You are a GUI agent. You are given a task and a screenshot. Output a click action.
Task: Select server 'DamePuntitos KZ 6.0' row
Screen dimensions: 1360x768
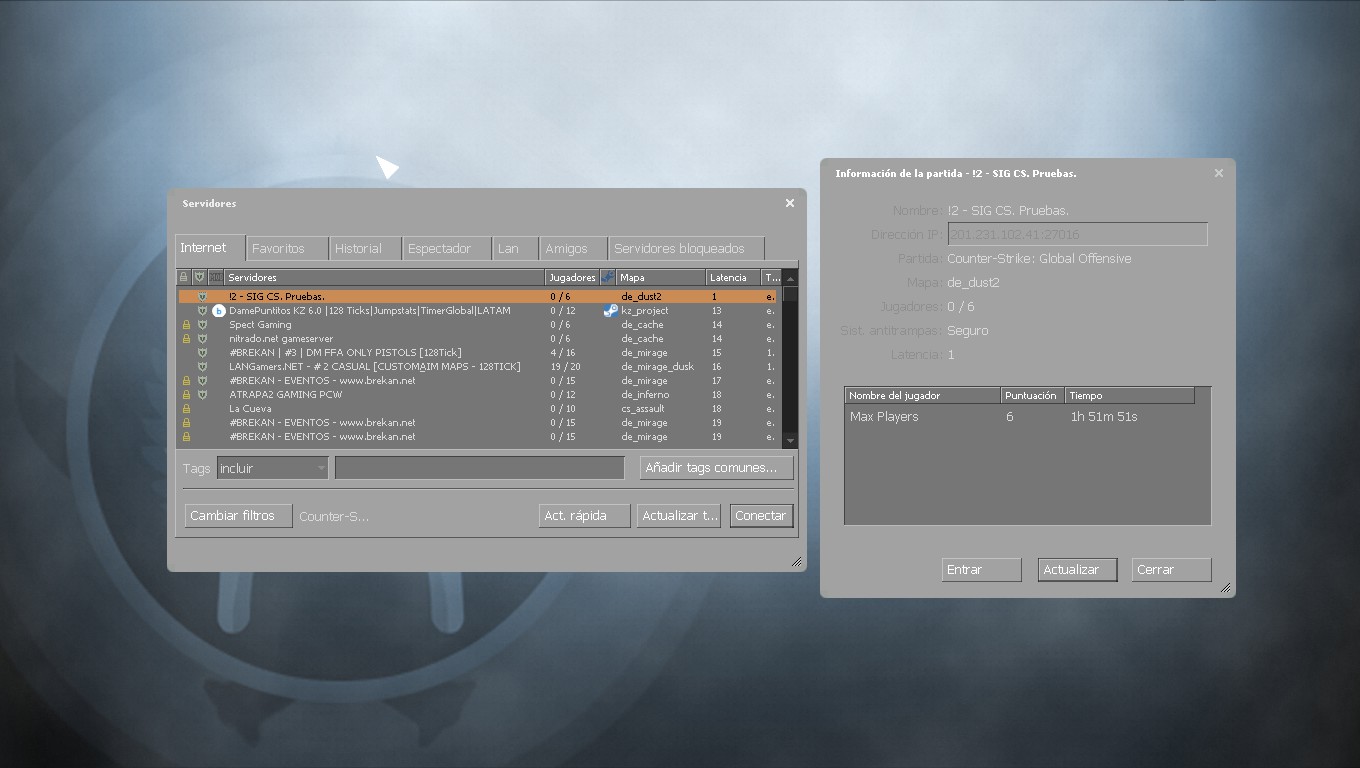(478, 311)
